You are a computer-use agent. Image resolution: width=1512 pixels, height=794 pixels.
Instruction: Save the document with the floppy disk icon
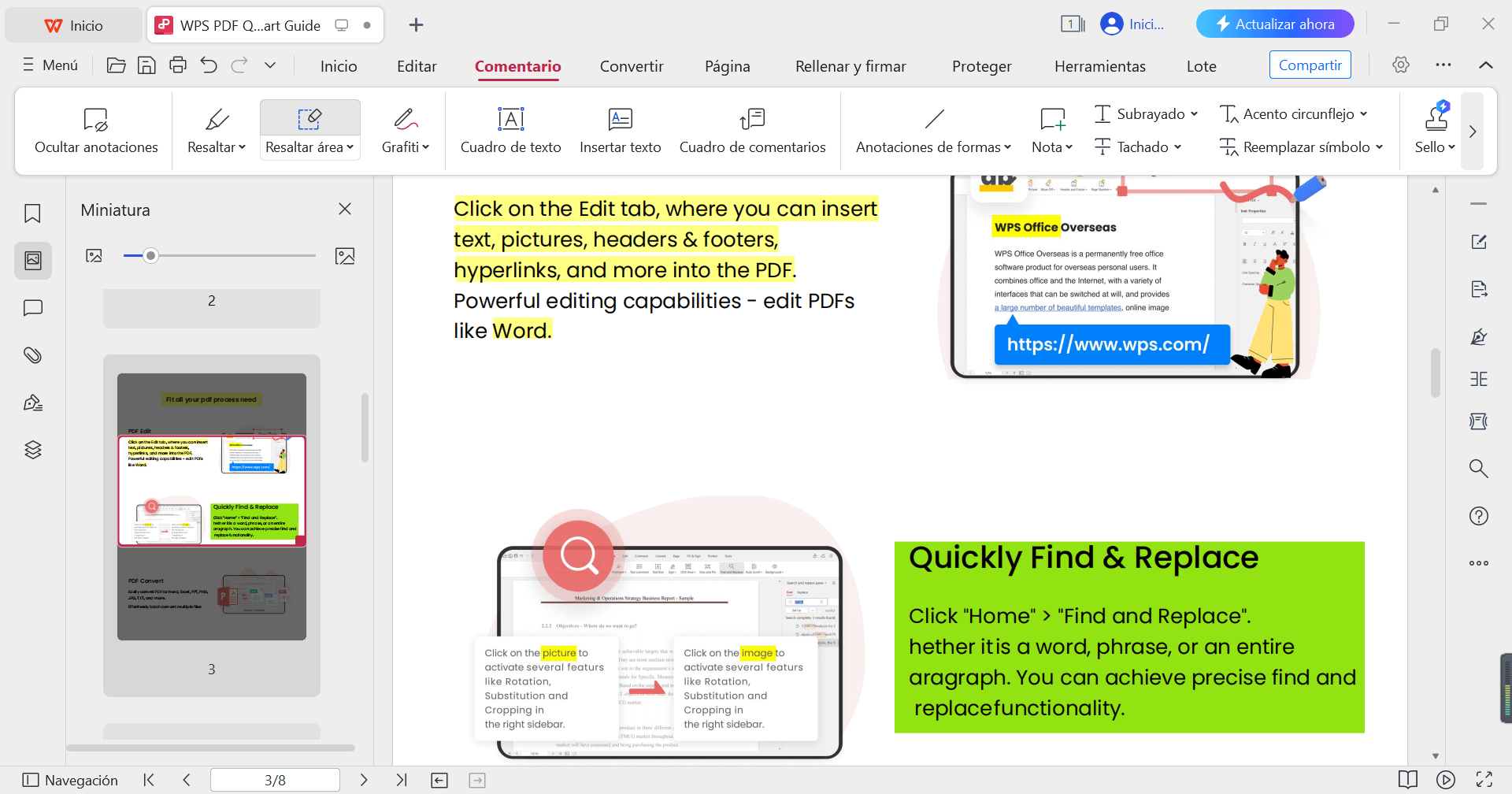(146, 65)
